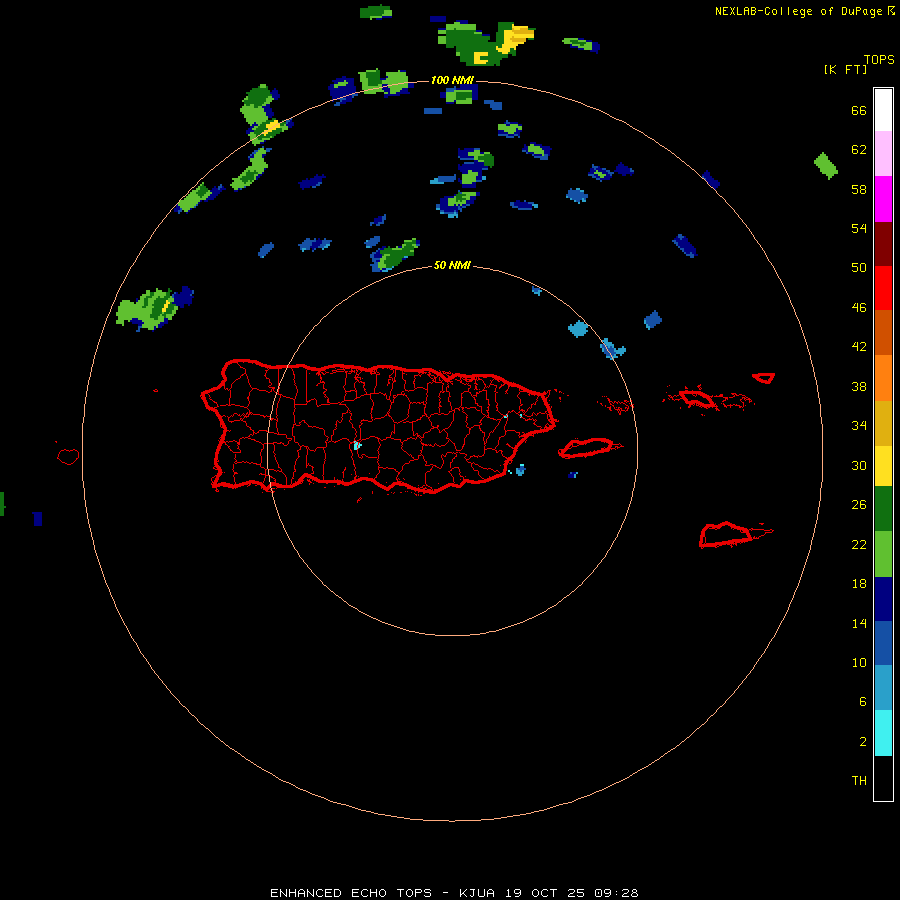Click the 58 legend value
This screenshot has height=900, width=900.
[859, 189]
